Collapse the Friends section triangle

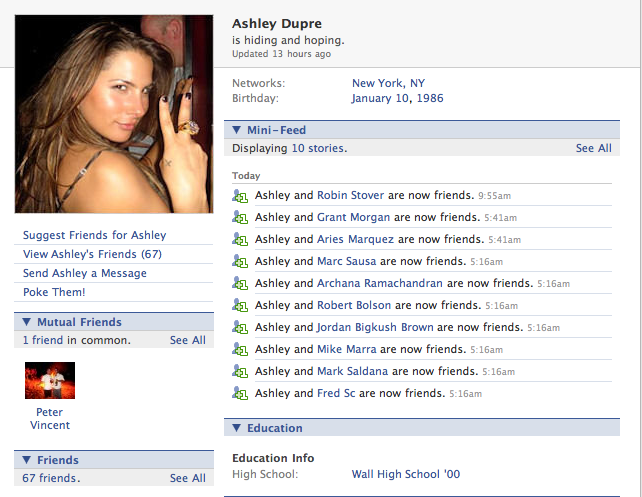[27, 460]
